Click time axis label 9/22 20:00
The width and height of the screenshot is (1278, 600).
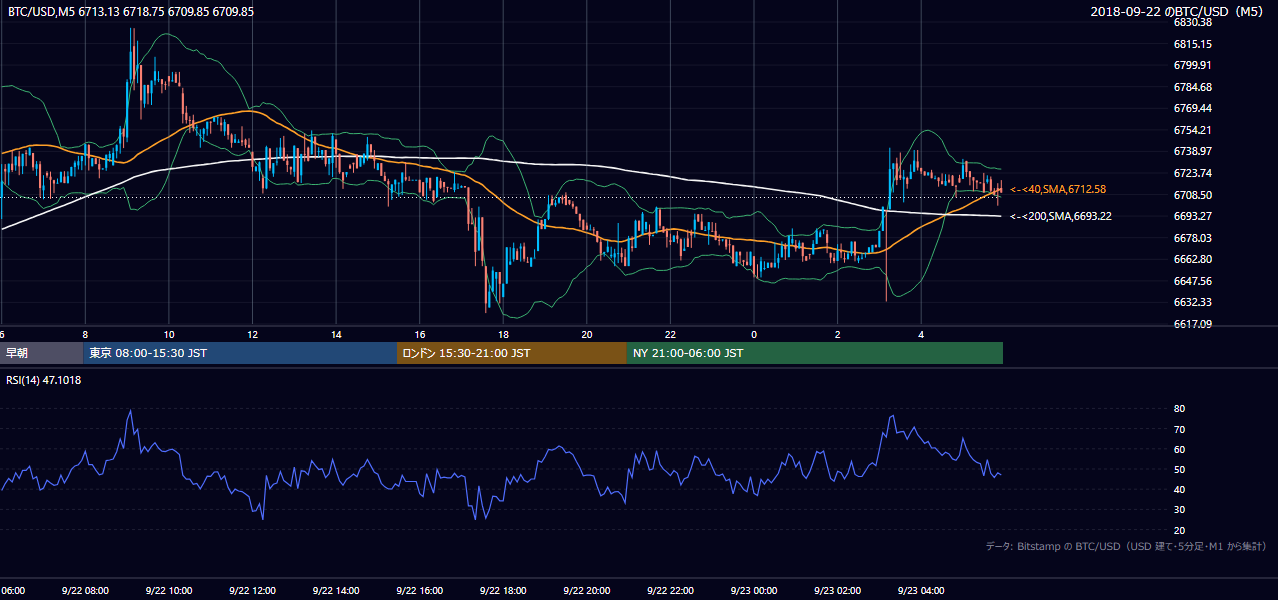point(586,591)
